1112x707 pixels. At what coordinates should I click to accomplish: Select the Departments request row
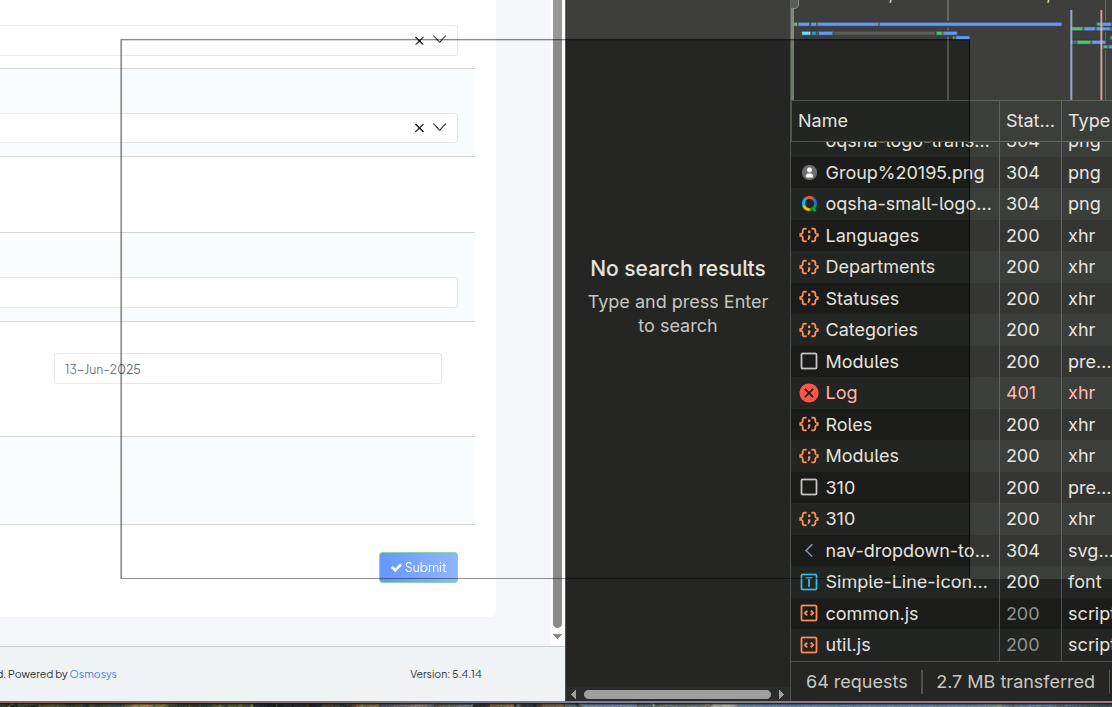880,267
